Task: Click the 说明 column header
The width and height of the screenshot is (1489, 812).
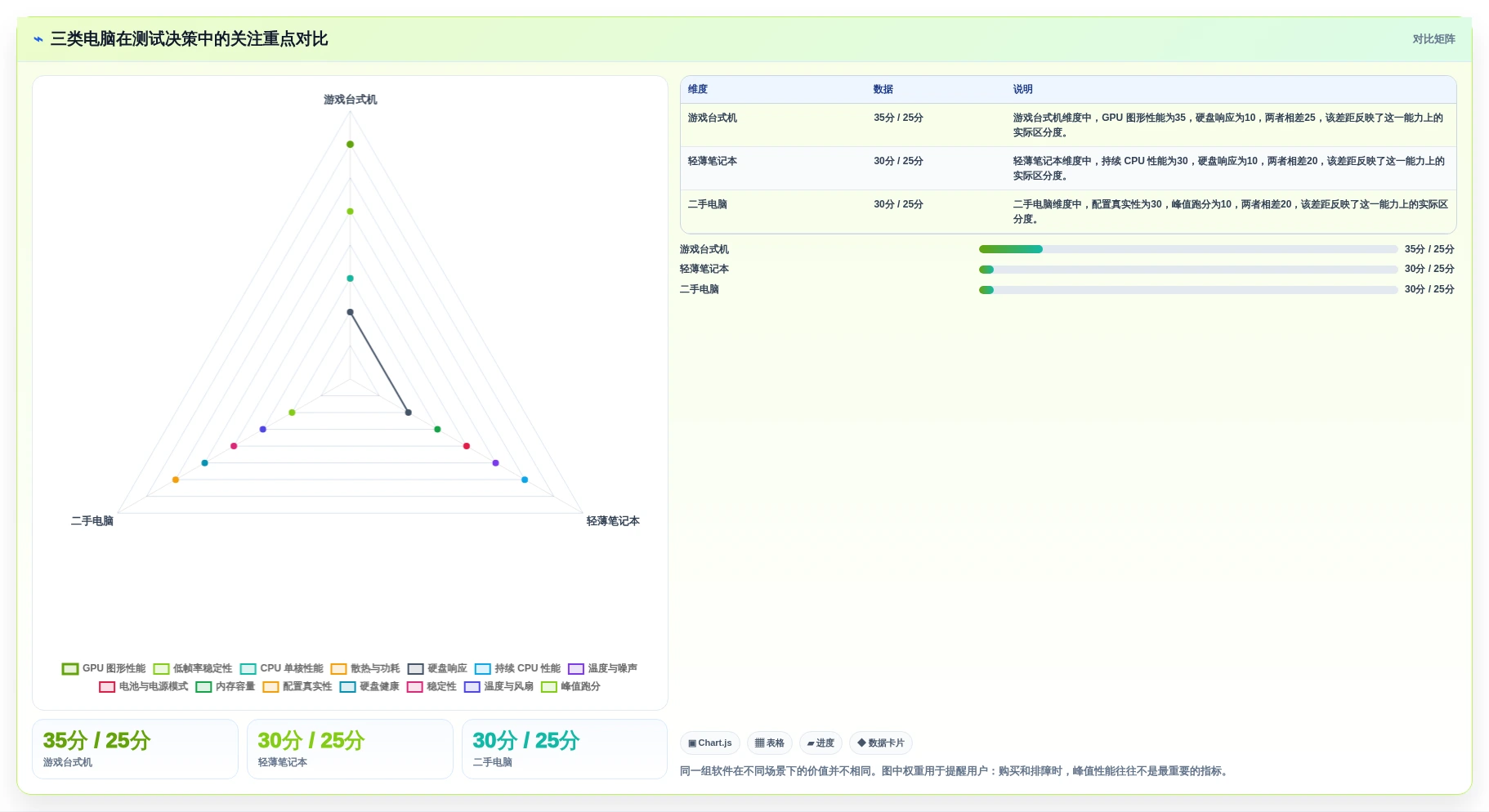Action: click(x=1023, y=89)
